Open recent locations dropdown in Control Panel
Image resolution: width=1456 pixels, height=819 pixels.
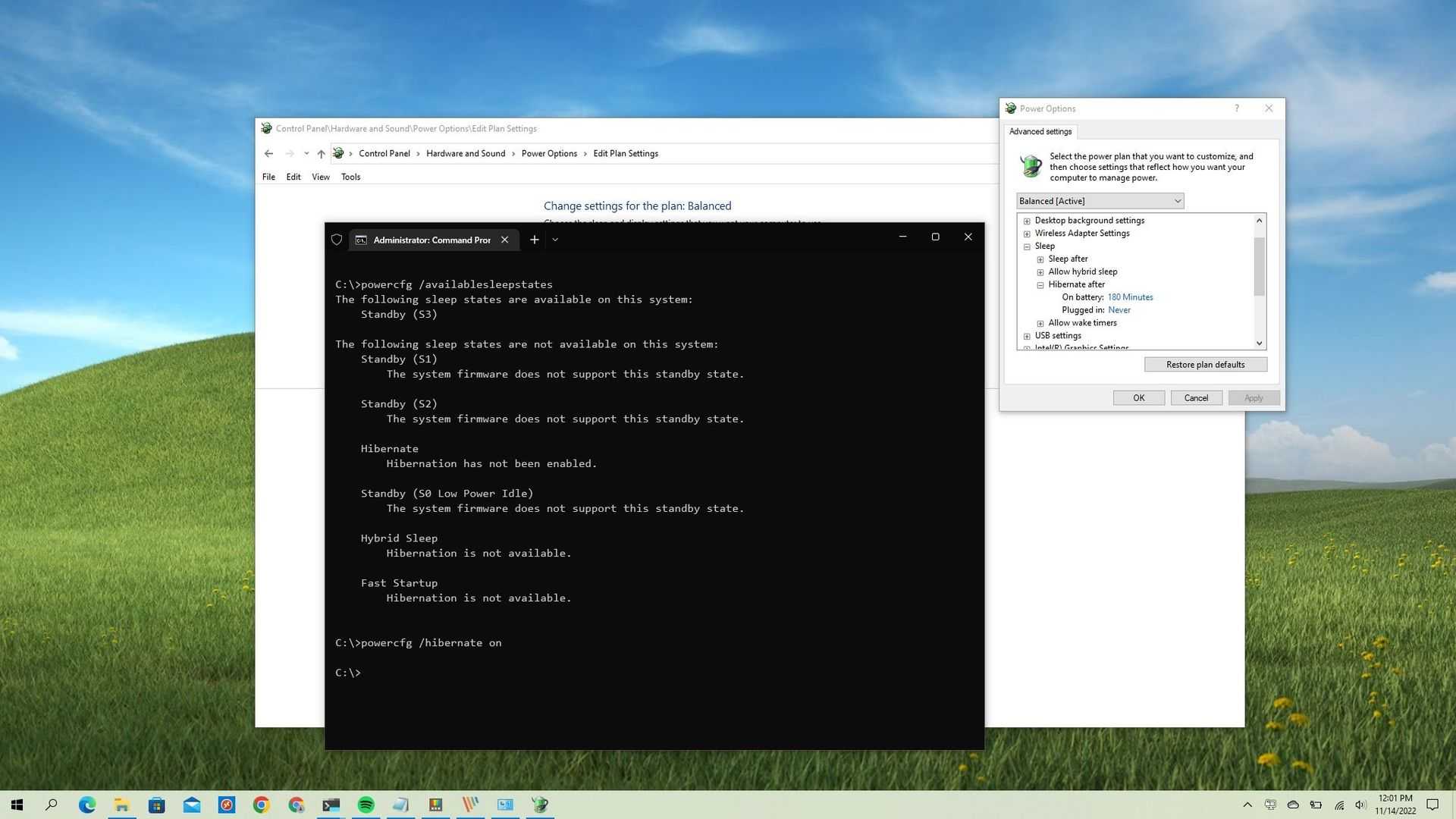point(306,153)
